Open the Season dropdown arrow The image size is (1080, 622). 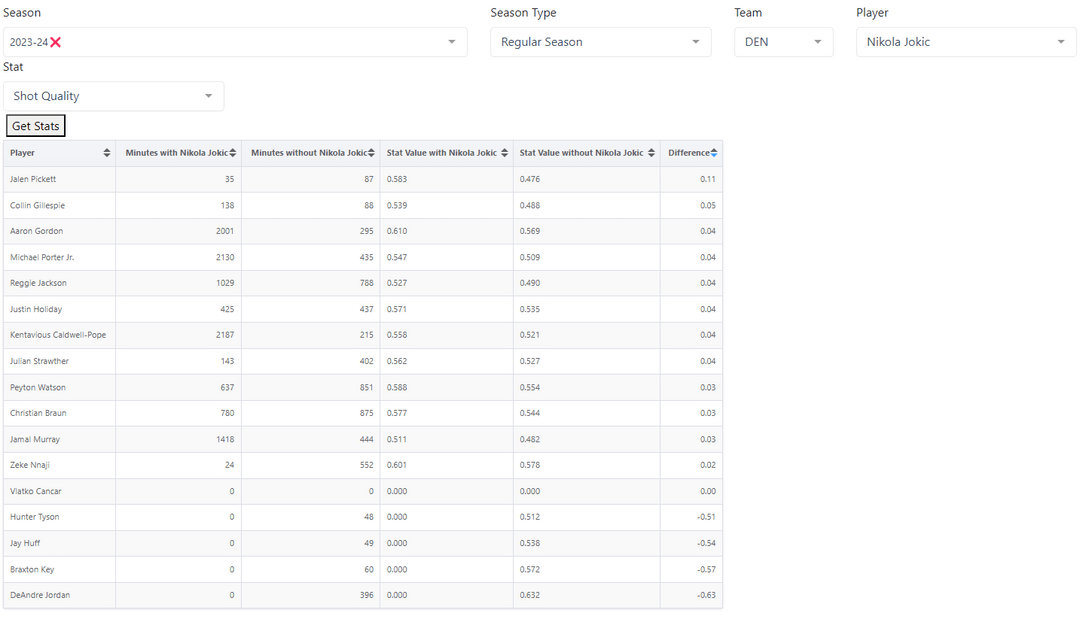pyautogui.click(x=451, y=42)
